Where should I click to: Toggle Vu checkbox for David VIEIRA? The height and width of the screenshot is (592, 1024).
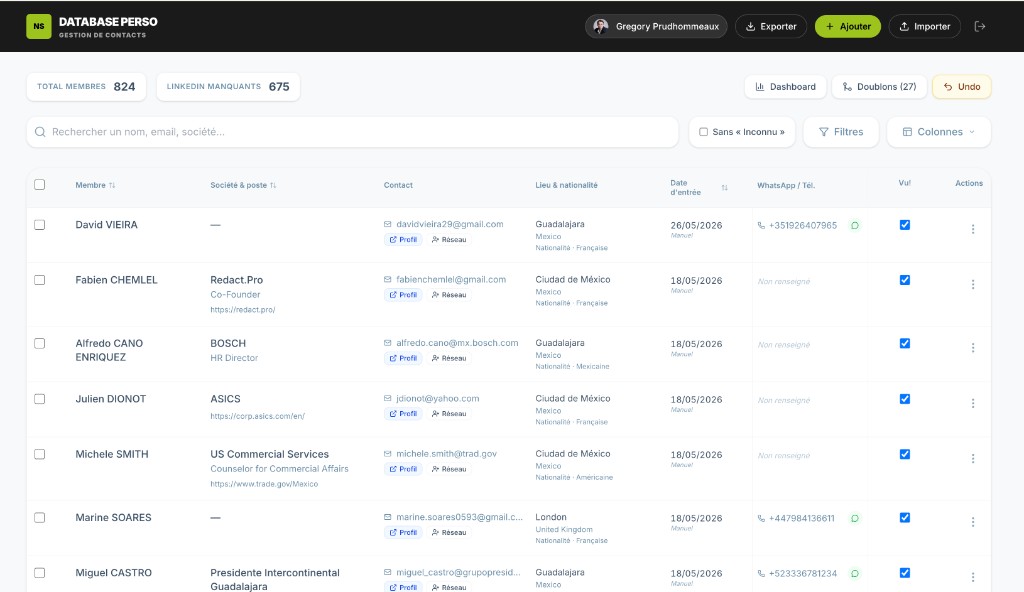point(904,225)
